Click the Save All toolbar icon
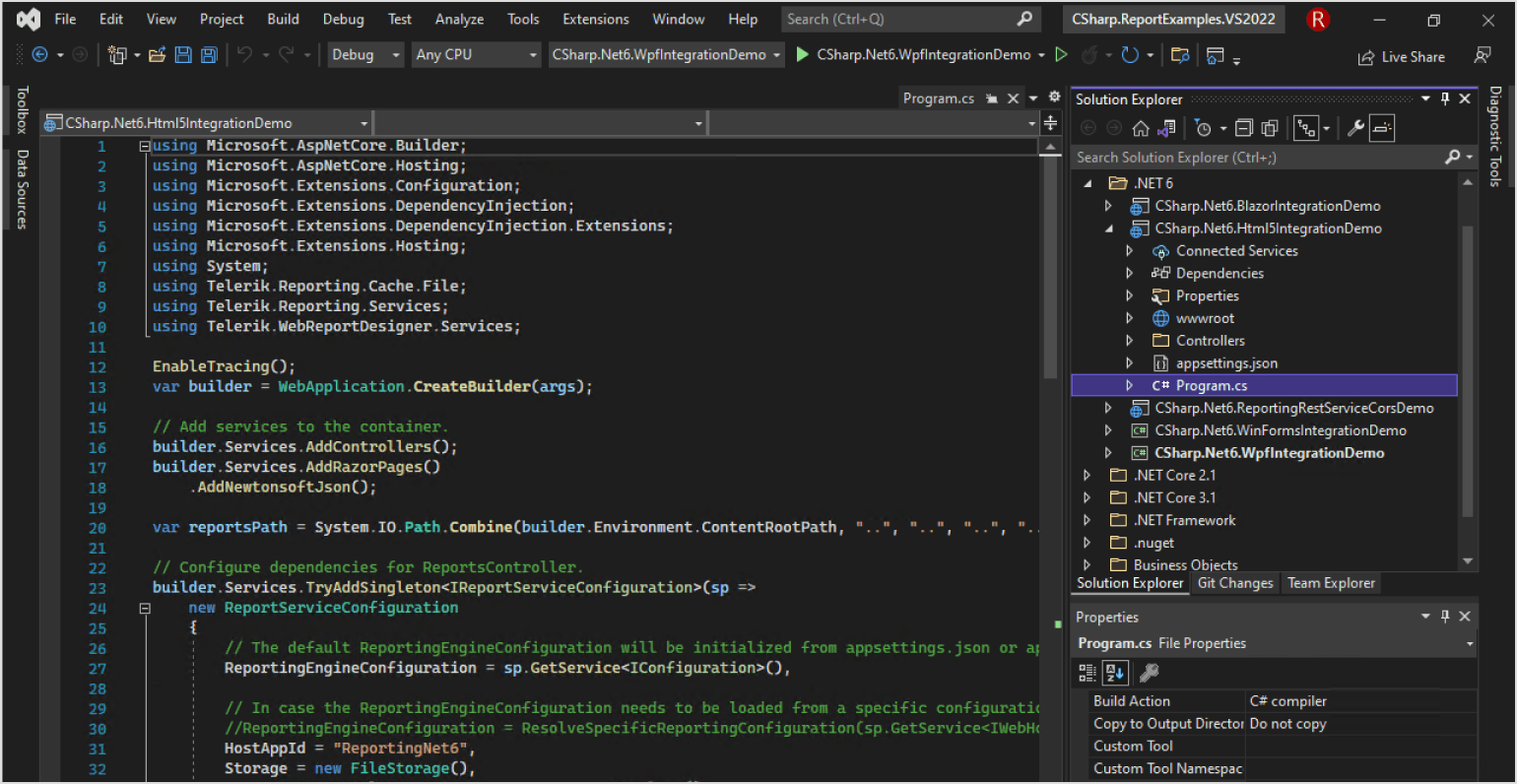Viewport: 1517px width, 784px height. tap(209, 55)
